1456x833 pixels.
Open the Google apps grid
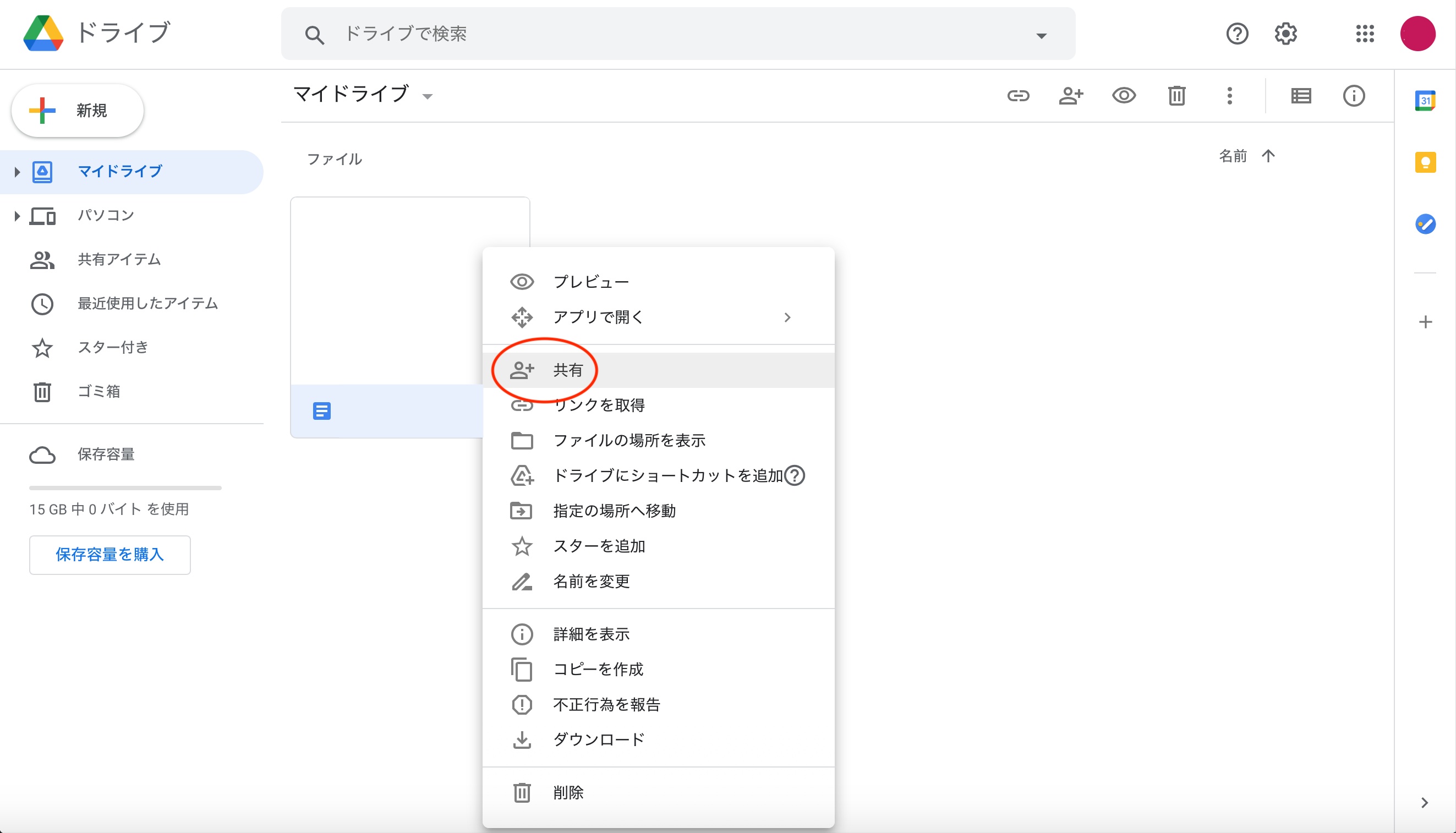[1365, 34]
